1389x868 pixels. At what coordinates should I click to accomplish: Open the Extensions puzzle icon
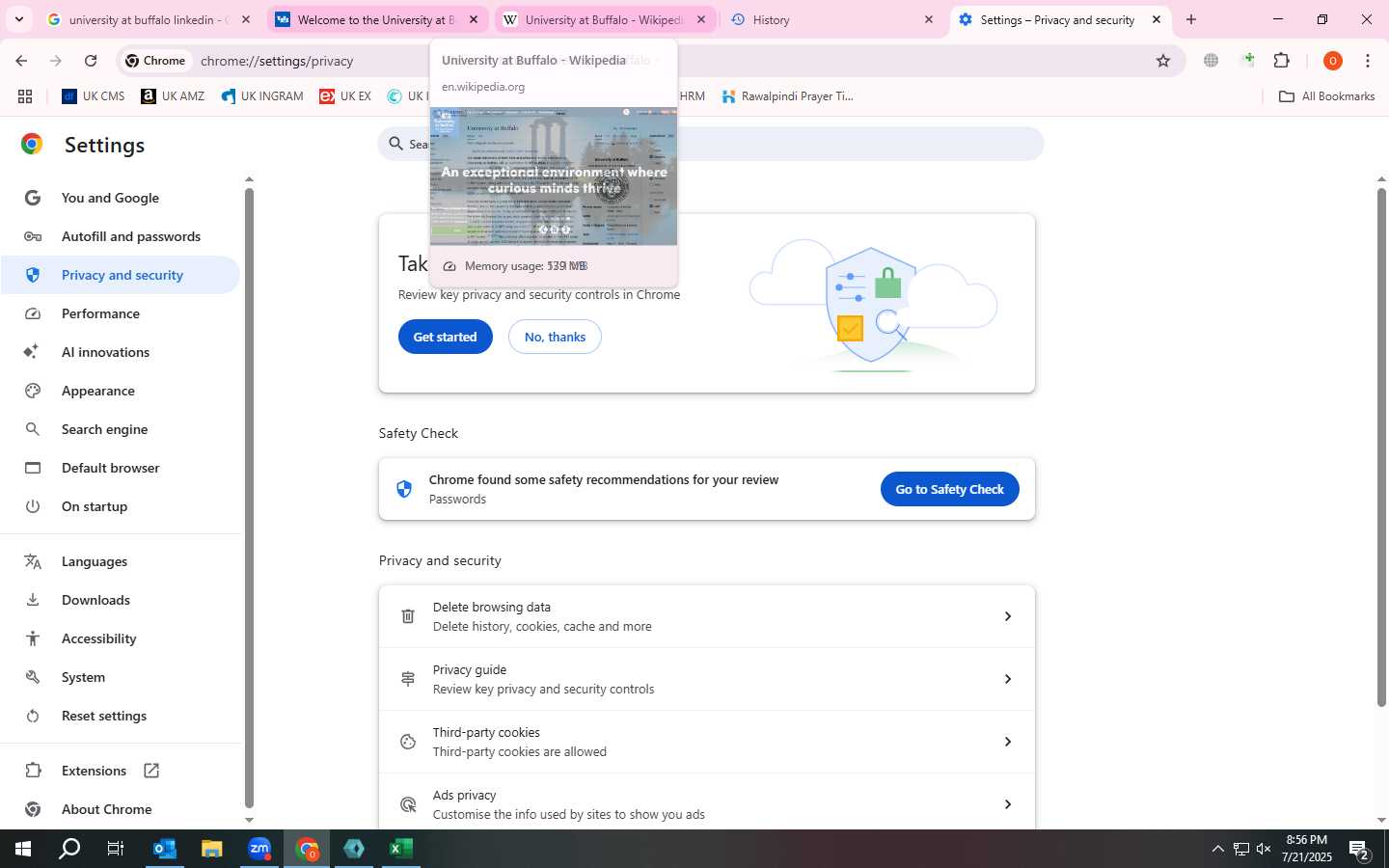tap(1282, 61)
